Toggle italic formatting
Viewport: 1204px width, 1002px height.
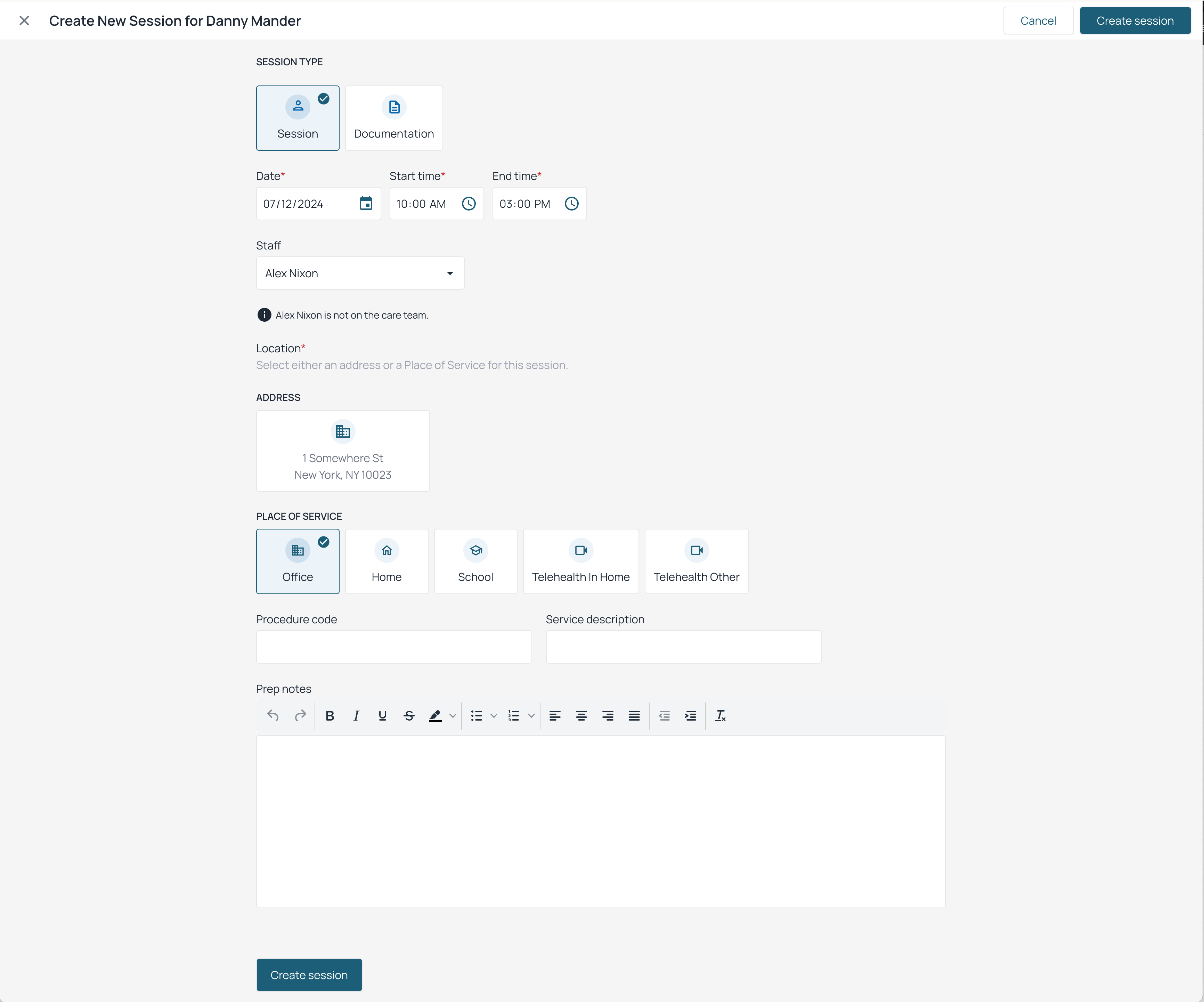(x=356, y=715)
